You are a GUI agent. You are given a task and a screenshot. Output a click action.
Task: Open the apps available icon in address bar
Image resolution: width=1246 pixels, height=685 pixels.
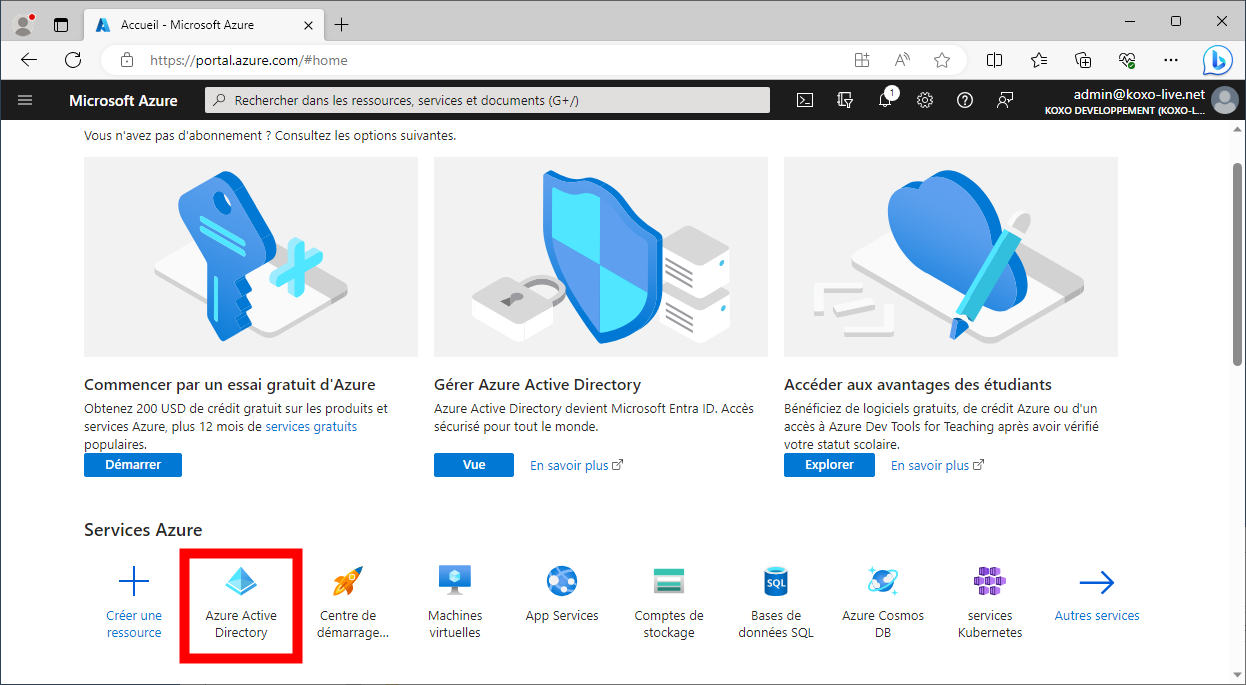(862, 60)
